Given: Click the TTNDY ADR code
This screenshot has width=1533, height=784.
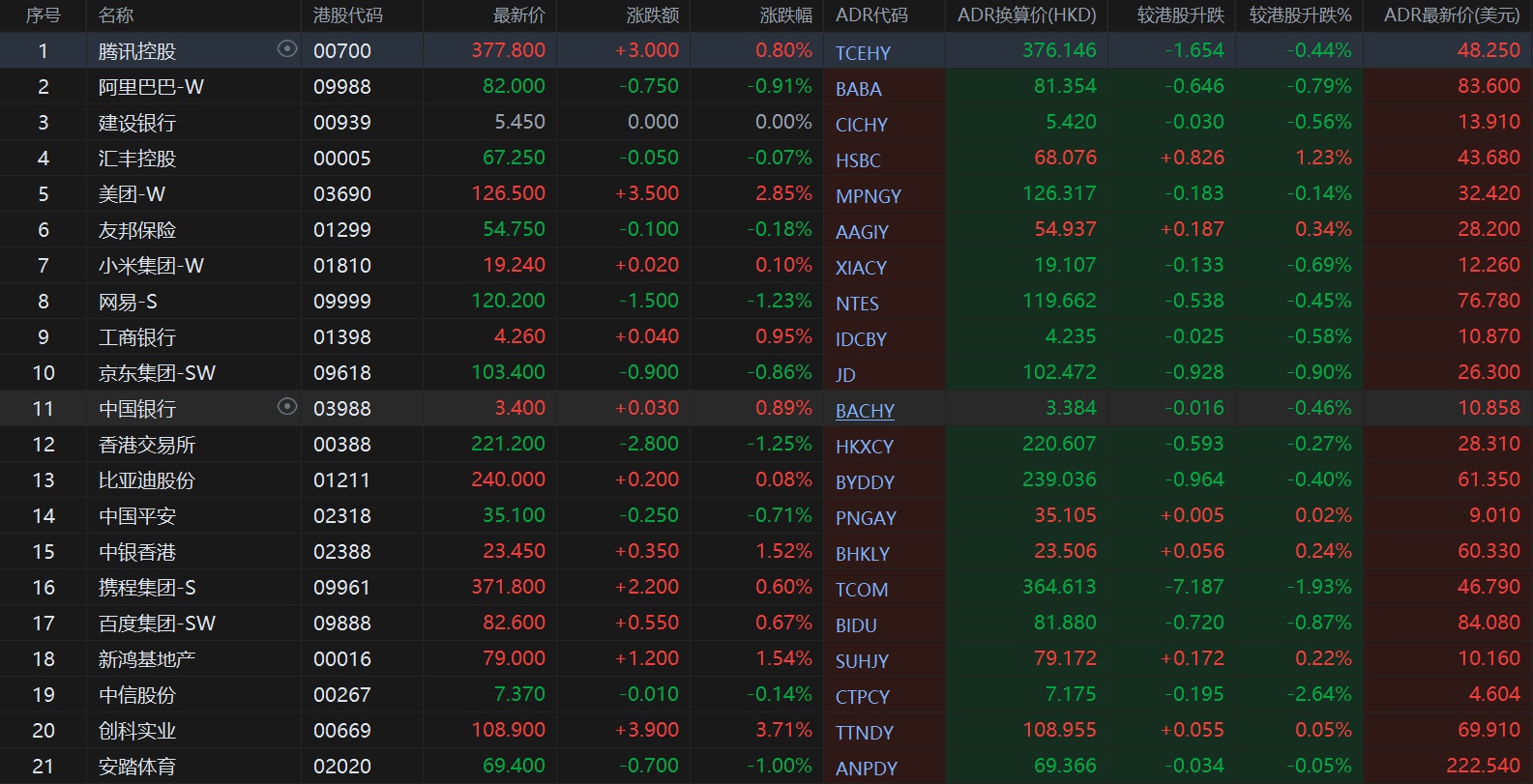Looking at the screenshot, I should 864,733.
